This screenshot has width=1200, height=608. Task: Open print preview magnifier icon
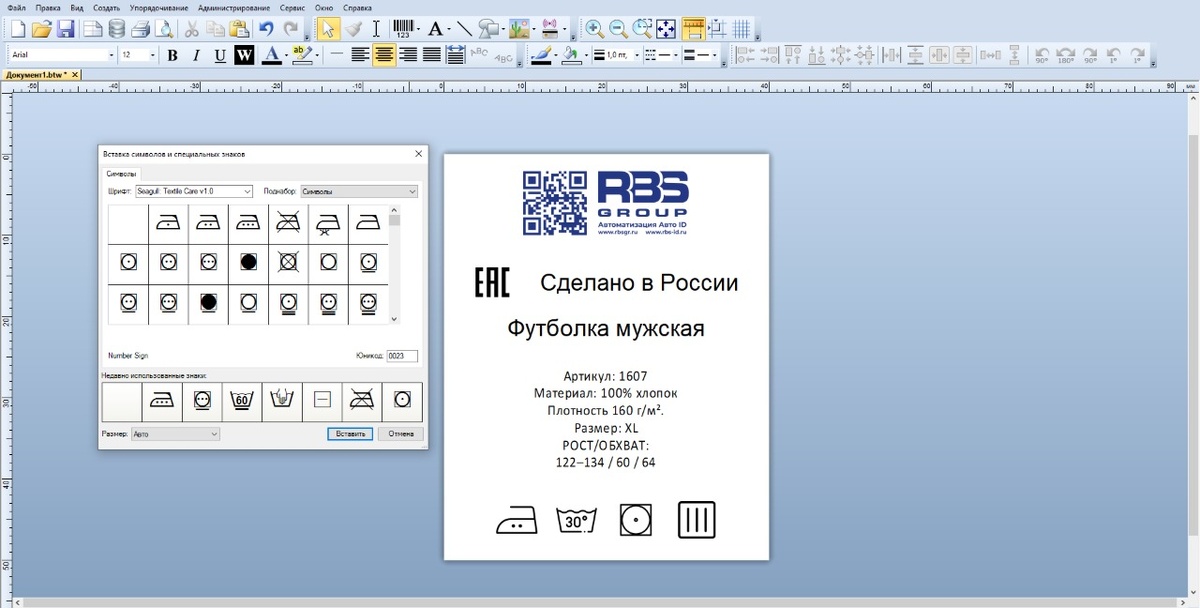click(x=165, y=29)
